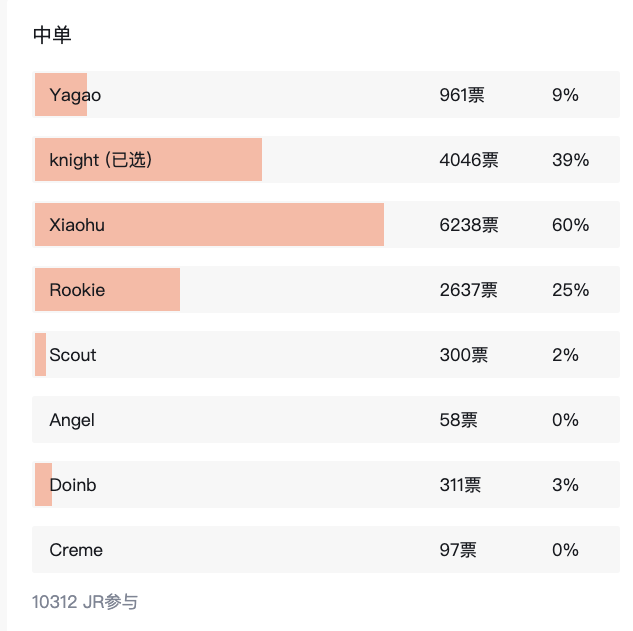Pick the Rookie option row
Viewport: 633px width, 631px height.
tap(77, 290)
